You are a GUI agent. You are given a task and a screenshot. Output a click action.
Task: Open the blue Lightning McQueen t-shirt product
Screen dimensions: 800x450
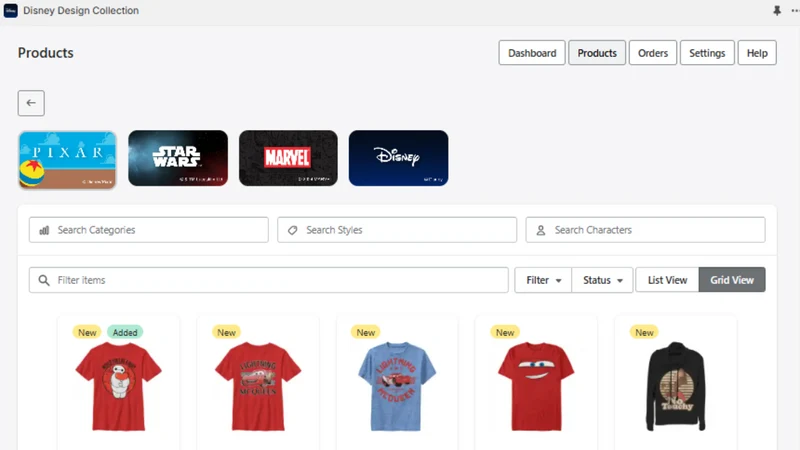pyautogui.click(x=397, y=387)
